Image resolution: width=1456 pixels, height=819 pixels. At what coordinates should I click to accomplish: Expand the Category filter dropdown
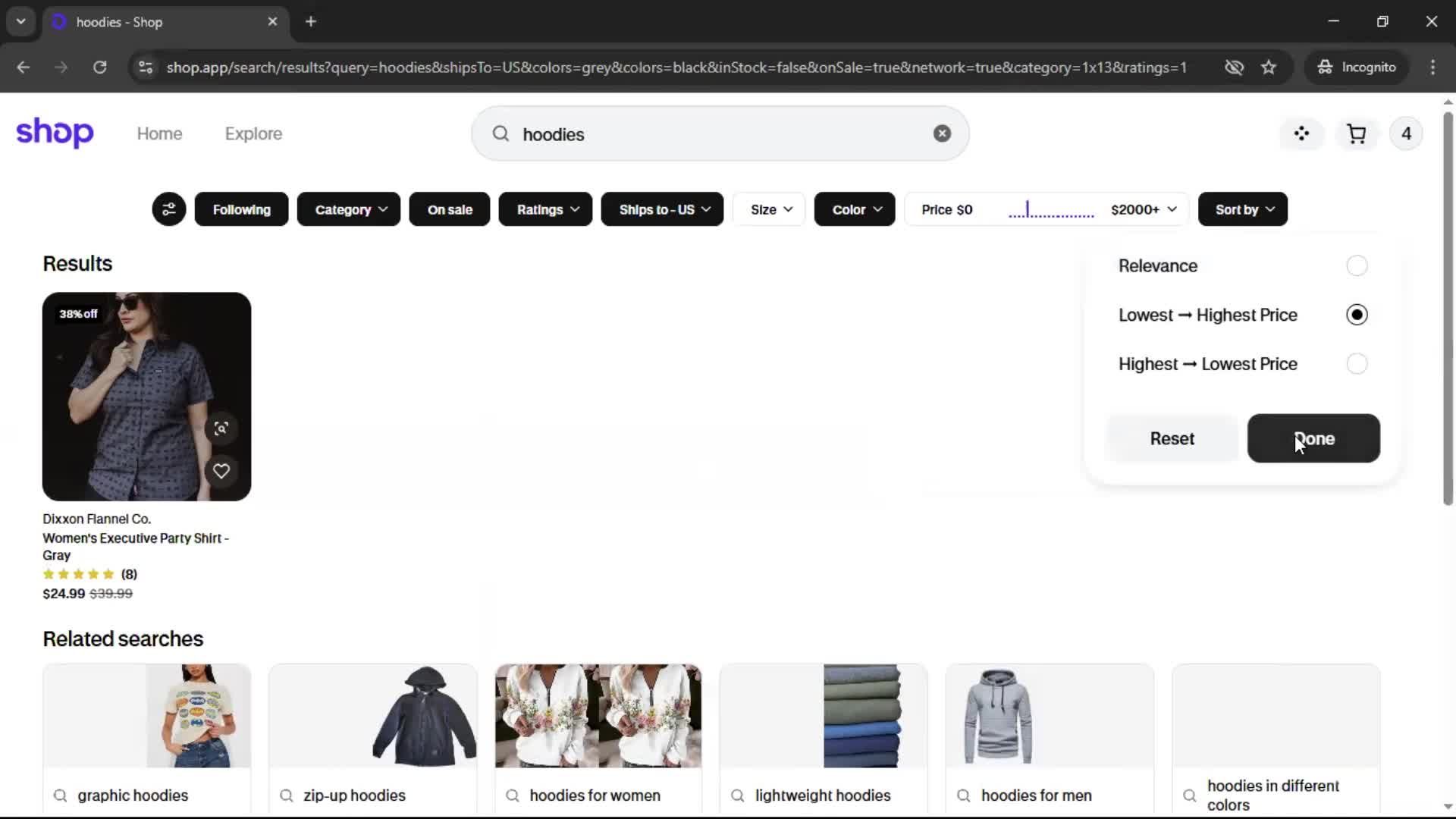[349, 209]
